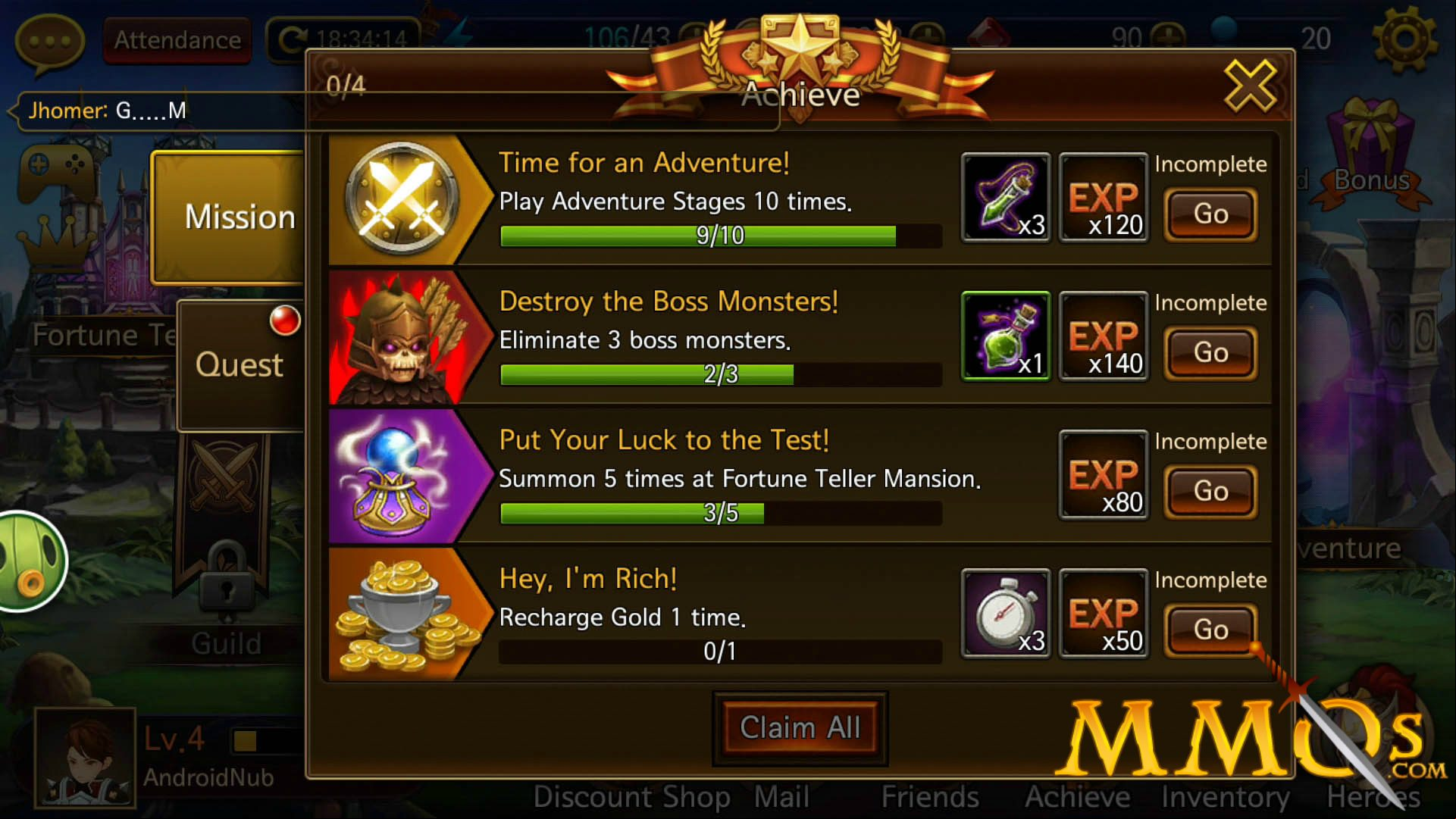
Task: View the green potion x1 reward
Action: click(1006, 336)
